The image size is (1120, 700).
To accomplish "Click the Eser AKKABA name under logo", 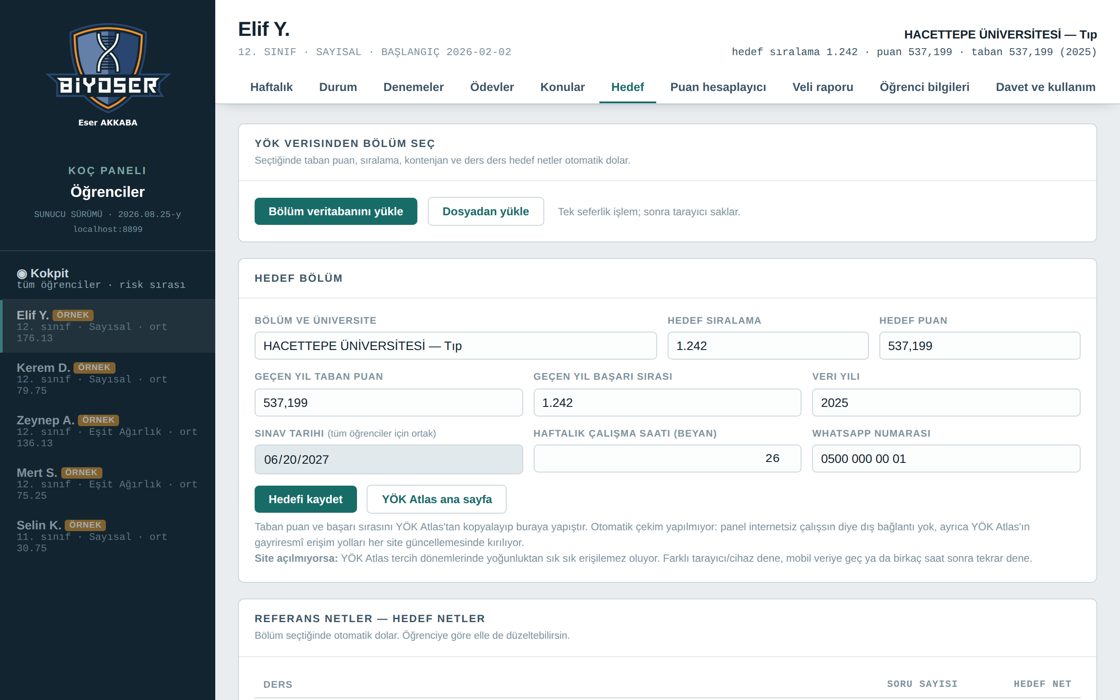I will point(108,123).
